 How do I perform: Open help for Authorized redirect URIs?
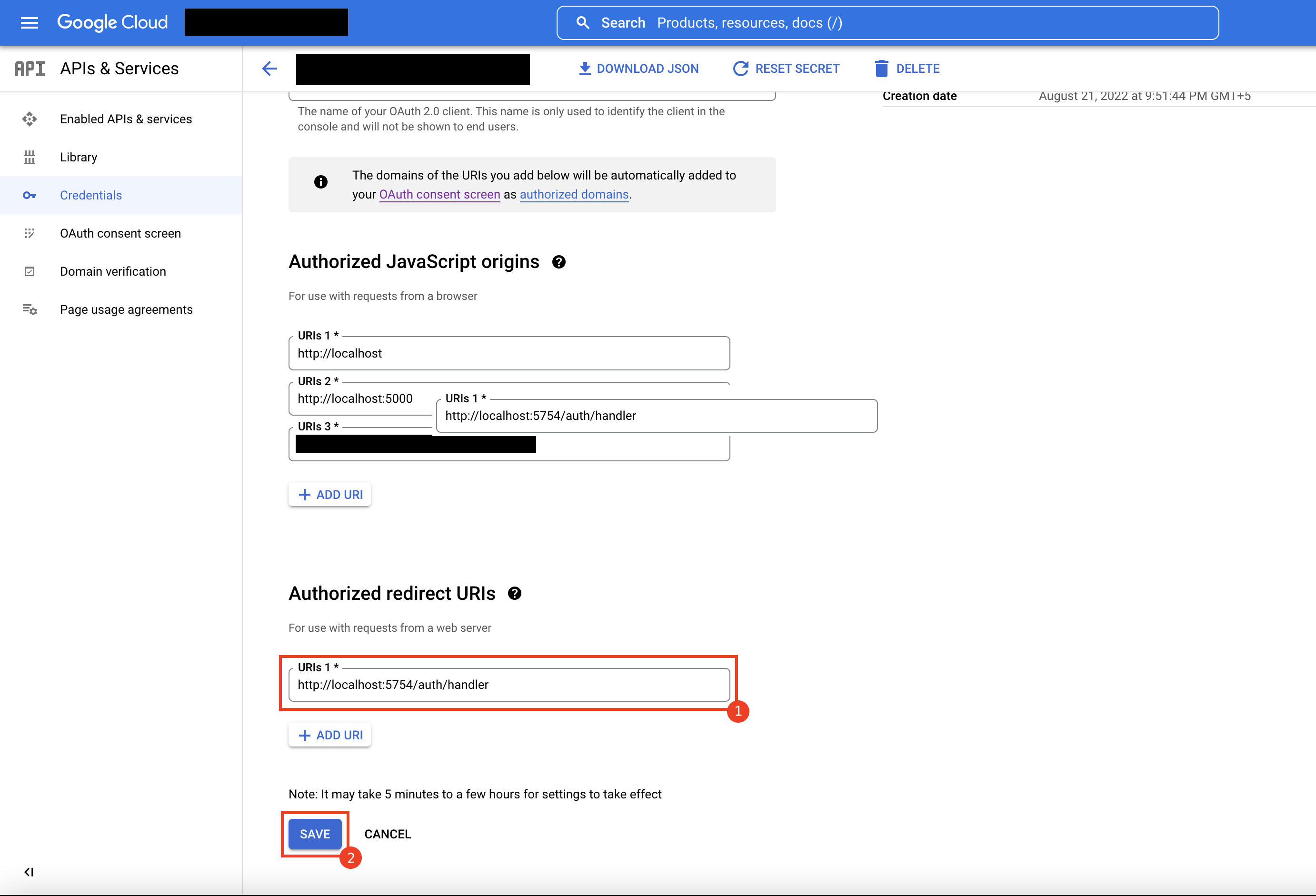point(514,594)
